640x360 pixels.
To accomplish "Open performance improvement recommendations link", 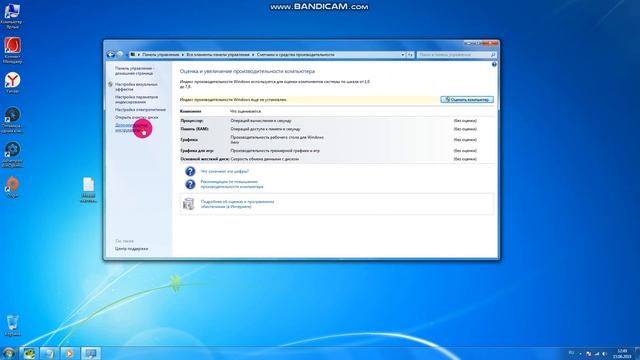I will [232, 184].
